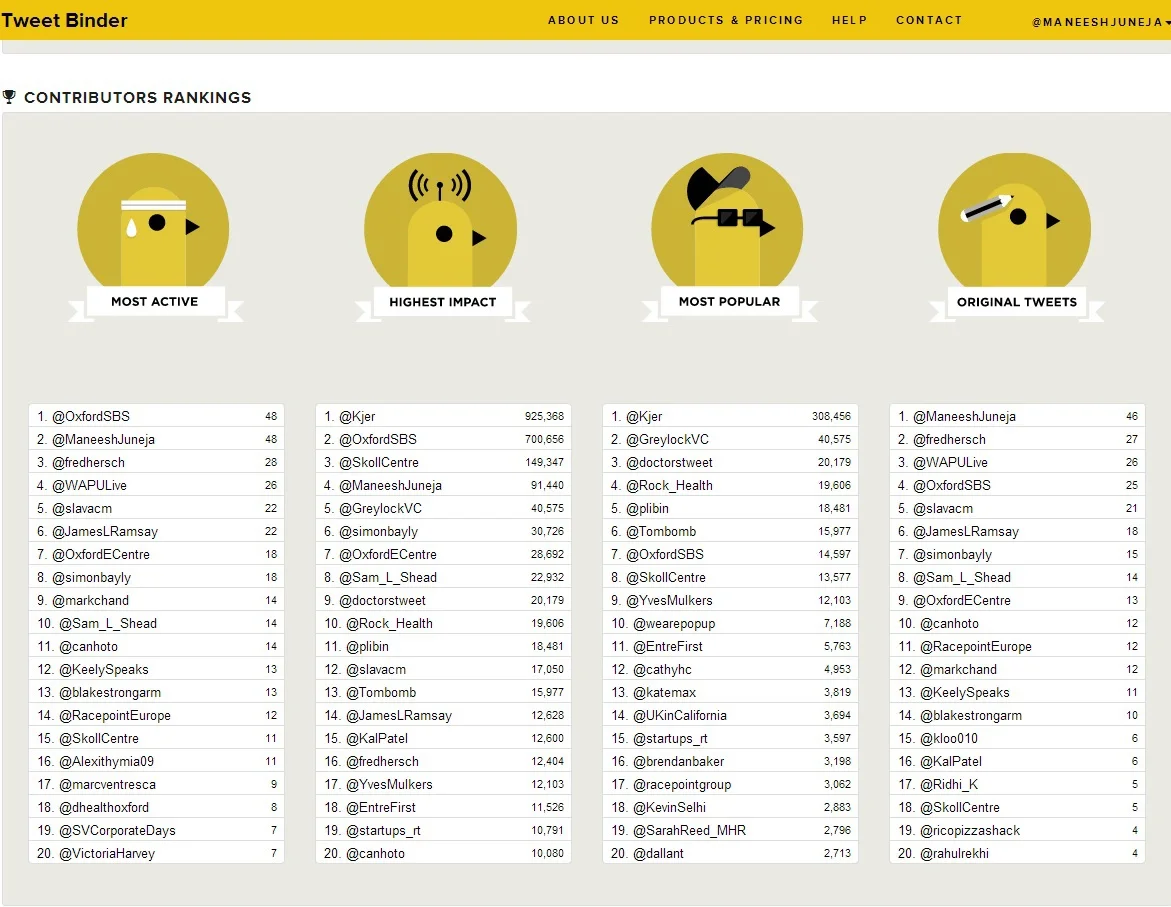Open the @MANEESHJUNEJA account dropdown
Image resolution: width=1171 pixels, height=907 pixels.
(1101, 22)
